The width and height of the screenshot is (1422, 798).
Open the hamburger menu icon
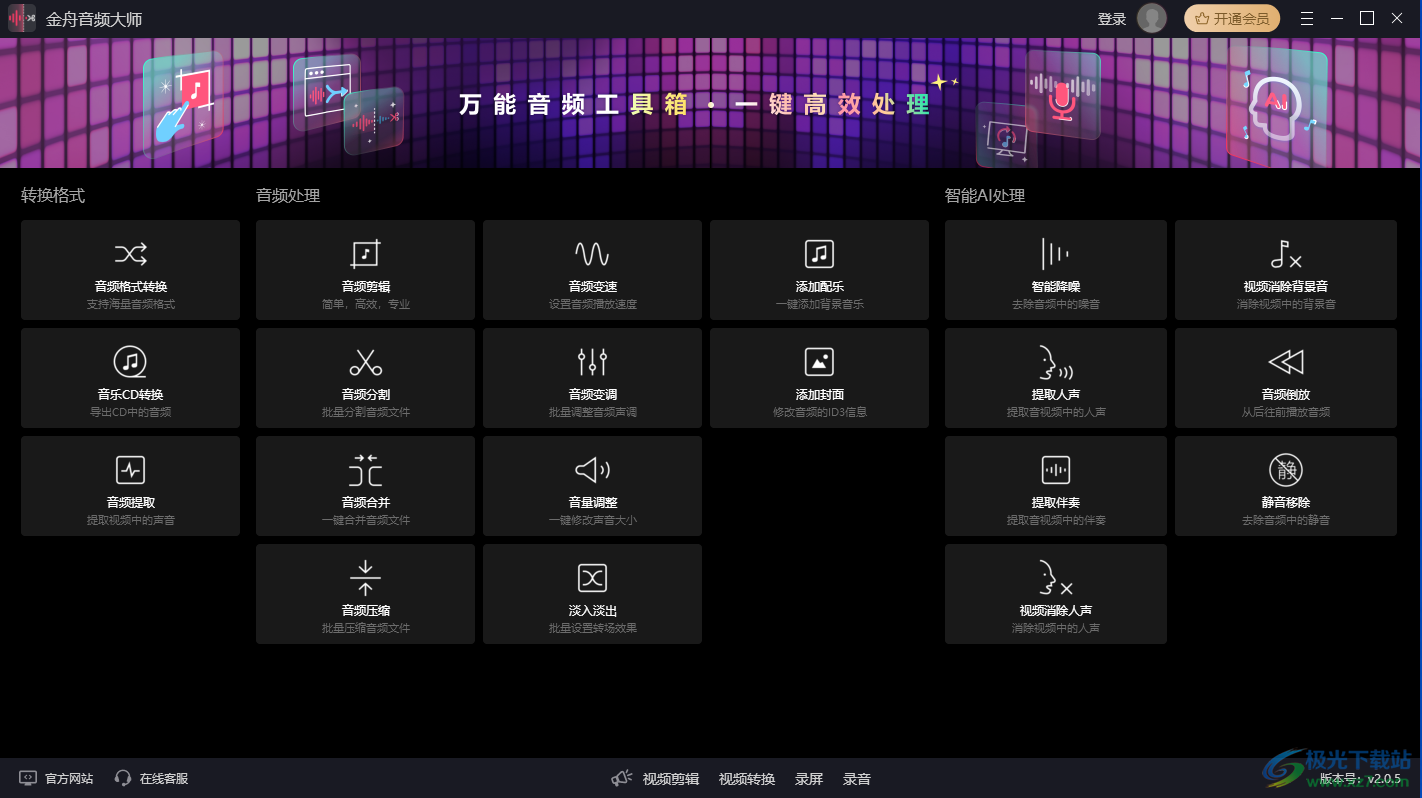click(x=1307, y=18)
